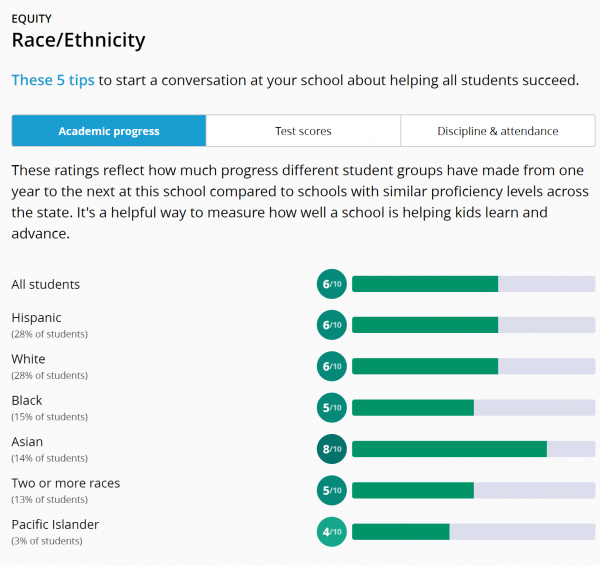Click the Two or more races 5/10 badge
Viewport: 600px width, 565px height.
[x=331, y=490]
